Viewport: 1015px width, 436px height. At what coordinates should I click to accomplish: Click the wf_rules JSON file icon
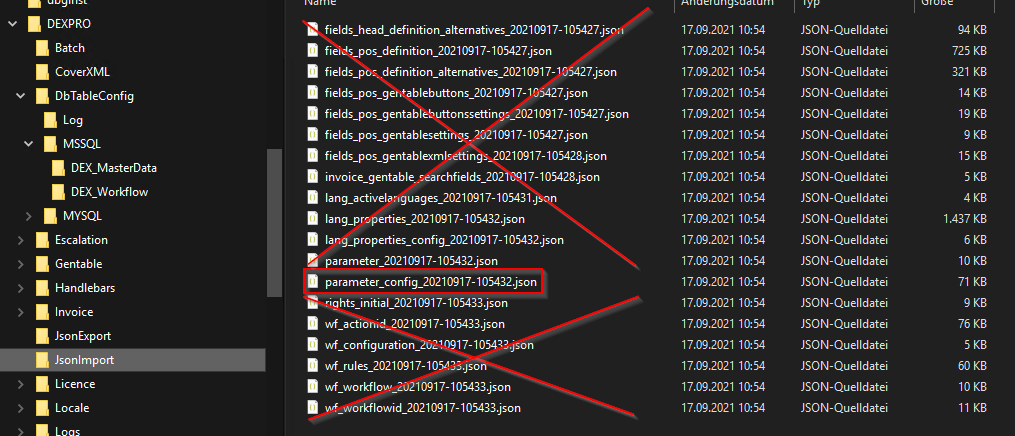[x=313, y=366]
